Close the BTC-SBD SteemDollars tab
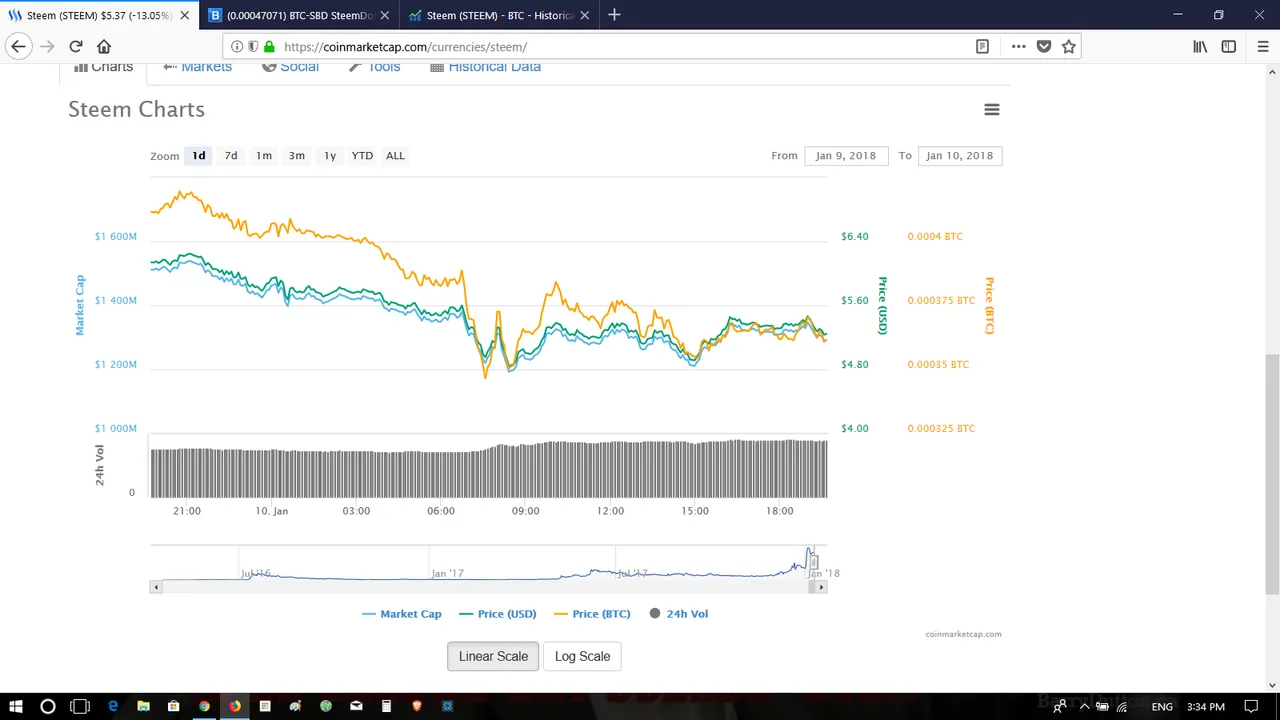1280x720 pixels. coord(384,15)
